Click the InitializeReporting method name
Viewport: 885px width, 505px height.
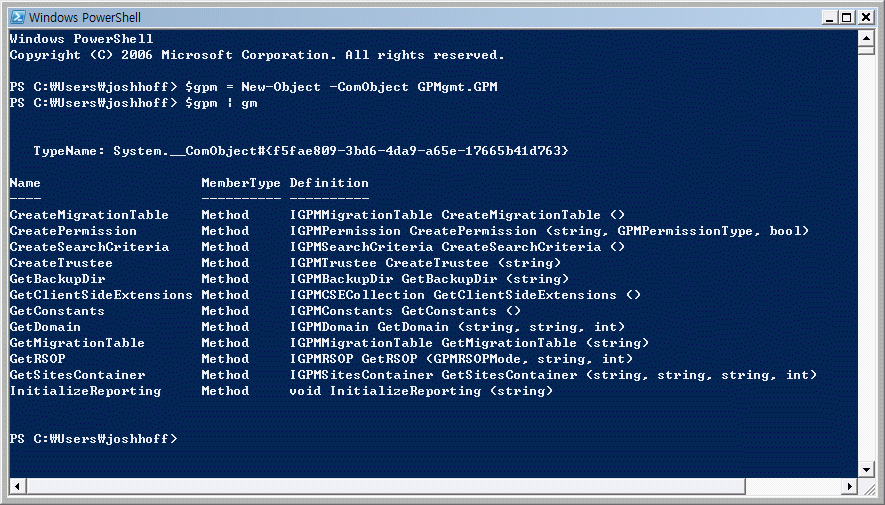click(x=85, y=391)
